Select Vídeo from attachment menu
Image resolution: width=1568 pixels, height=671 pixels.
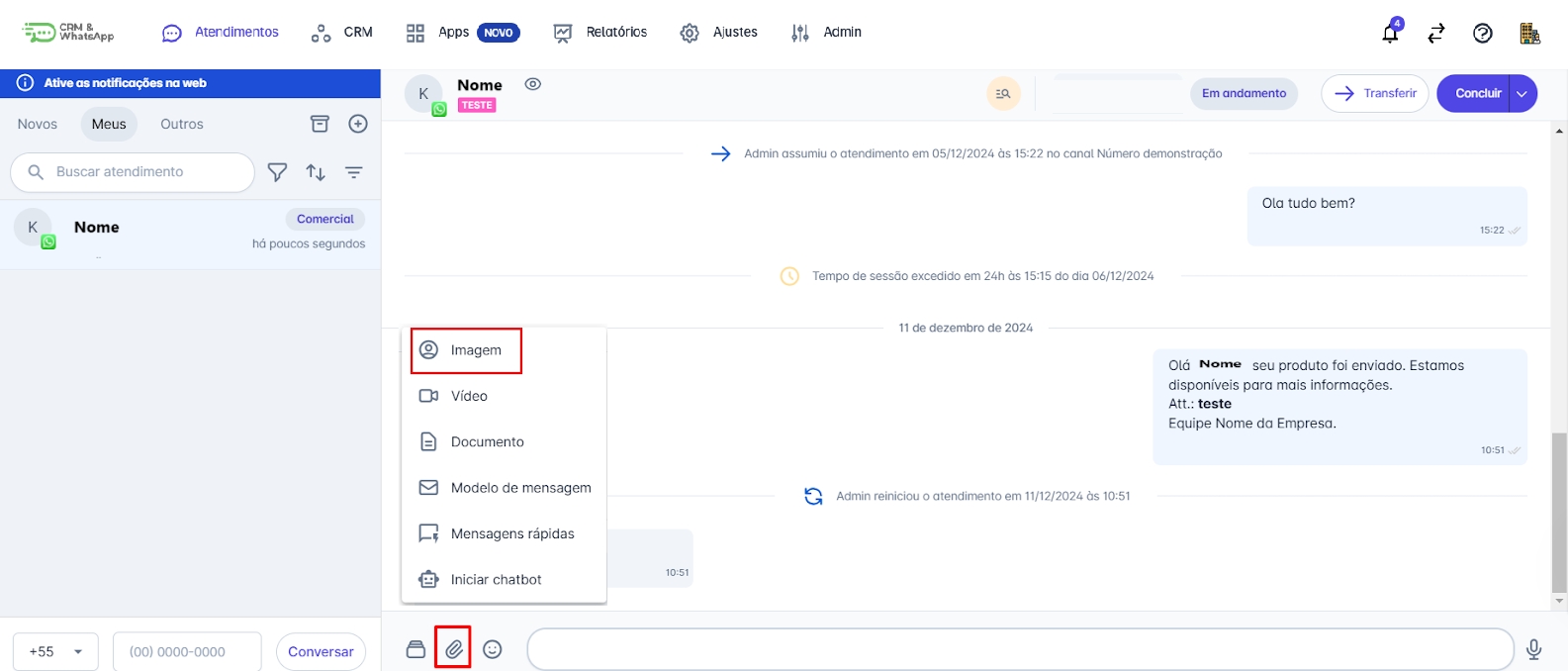(504, 396)
